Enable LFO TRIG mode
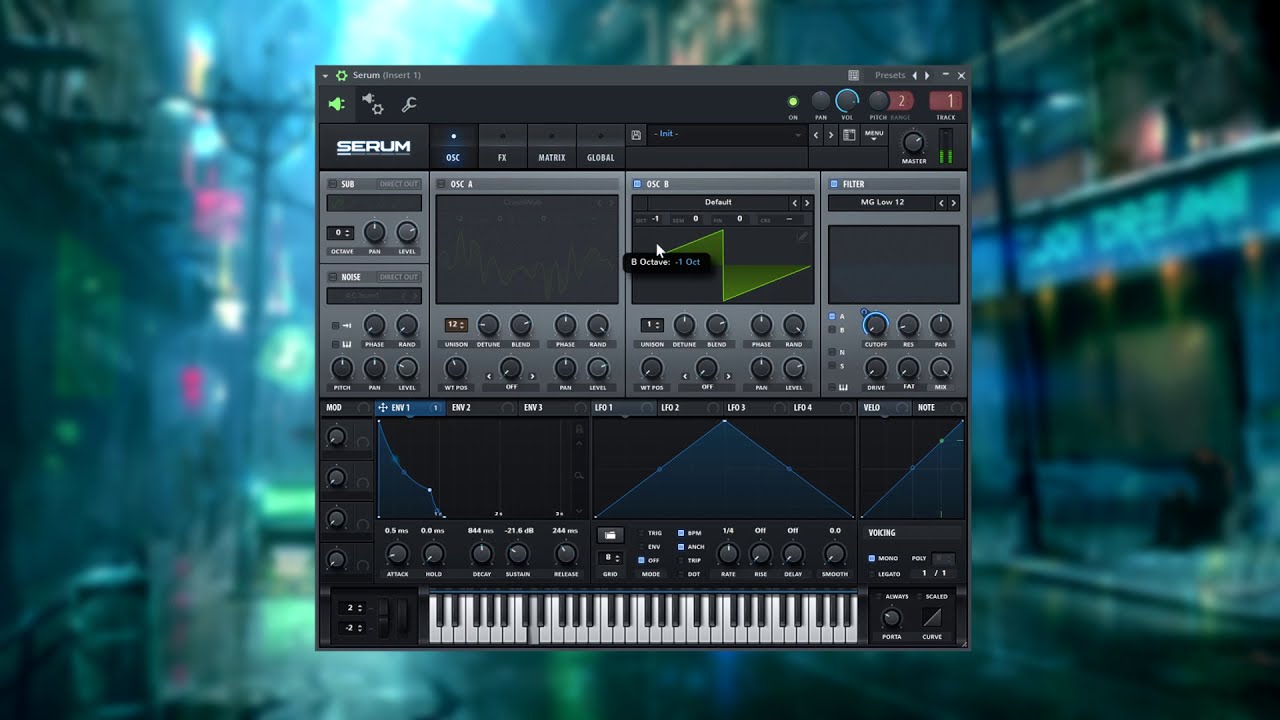1280x720 pixels. pos(642,533)
